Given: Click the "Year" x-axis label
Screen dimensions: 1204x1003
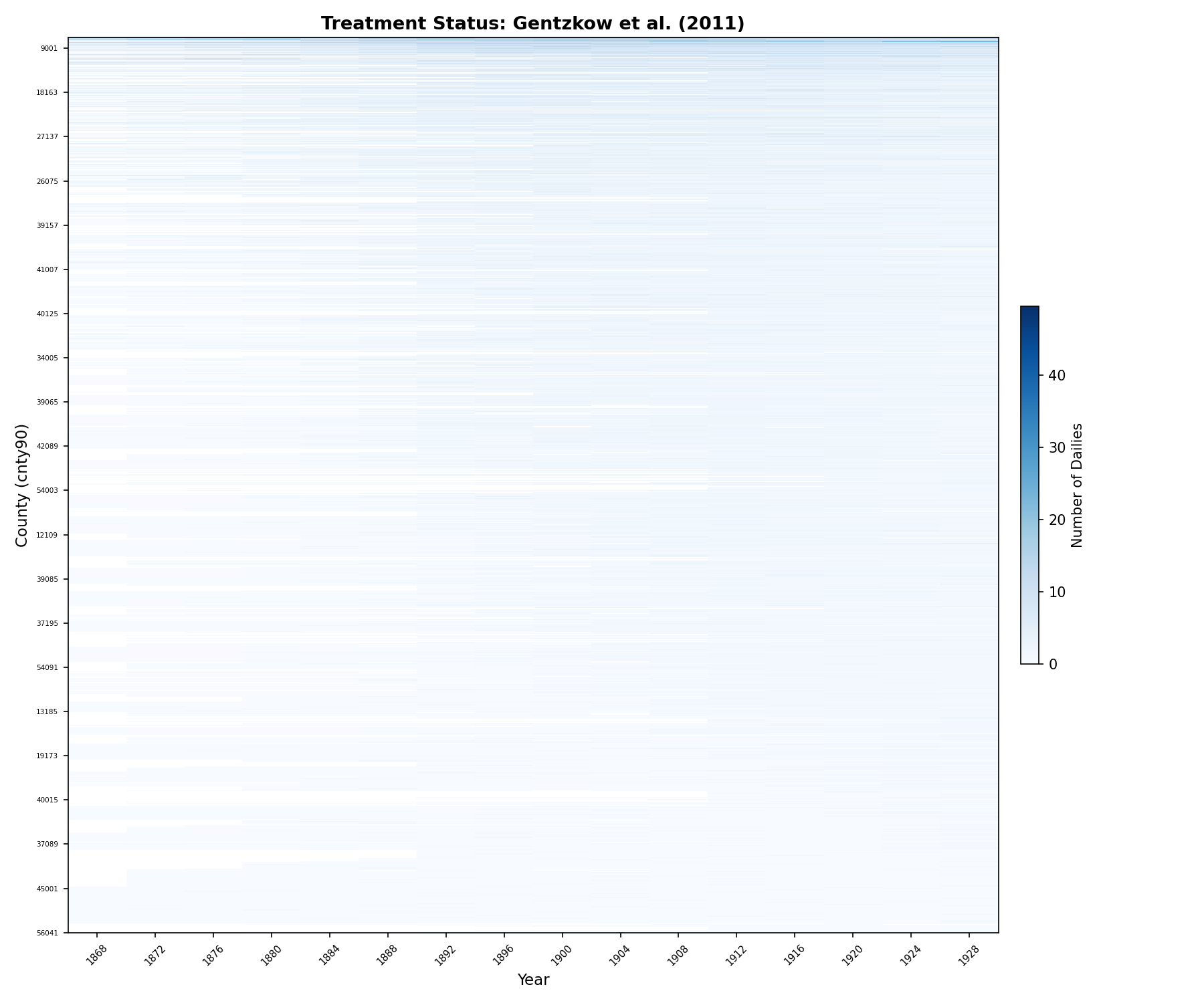Looking at the screenshot, I should [x=533, y=980].
